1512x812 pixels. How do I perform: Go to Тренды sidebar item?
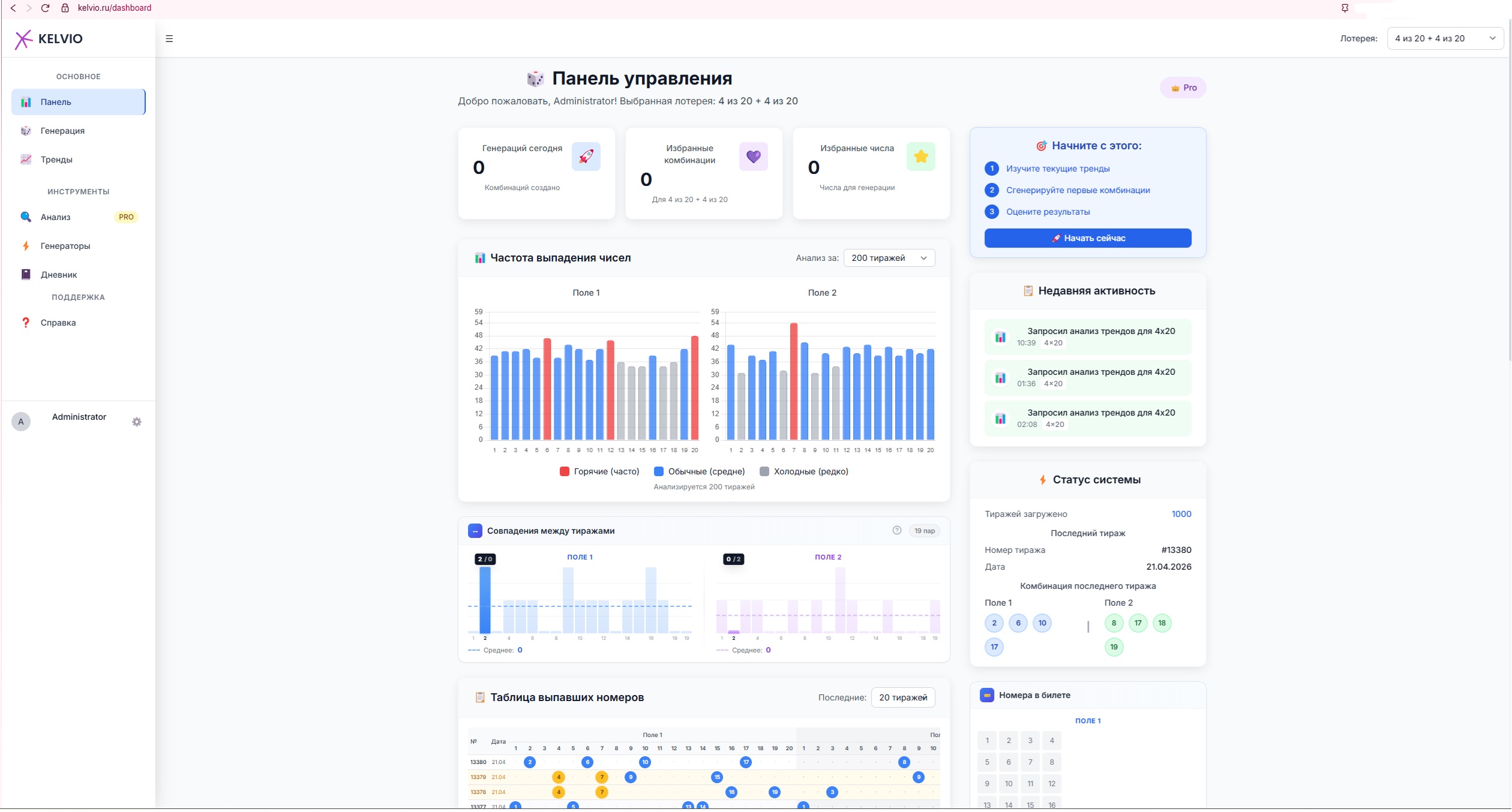[56, 160]
